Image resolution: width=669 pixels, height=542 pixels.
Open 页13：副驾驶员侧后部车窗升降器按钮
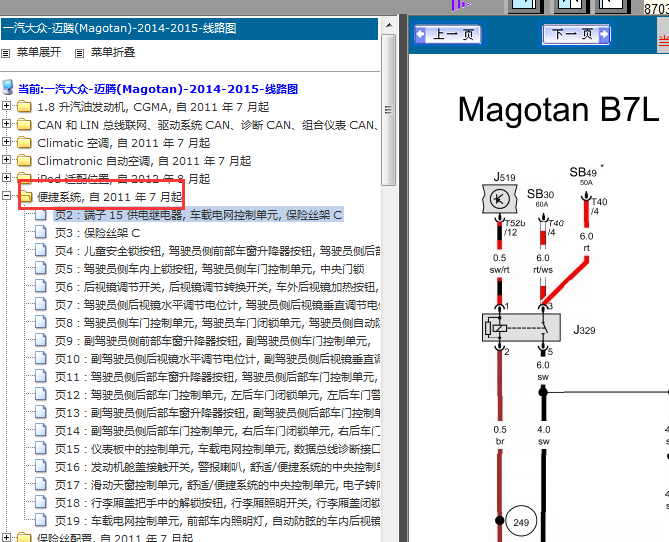point(217,413)
